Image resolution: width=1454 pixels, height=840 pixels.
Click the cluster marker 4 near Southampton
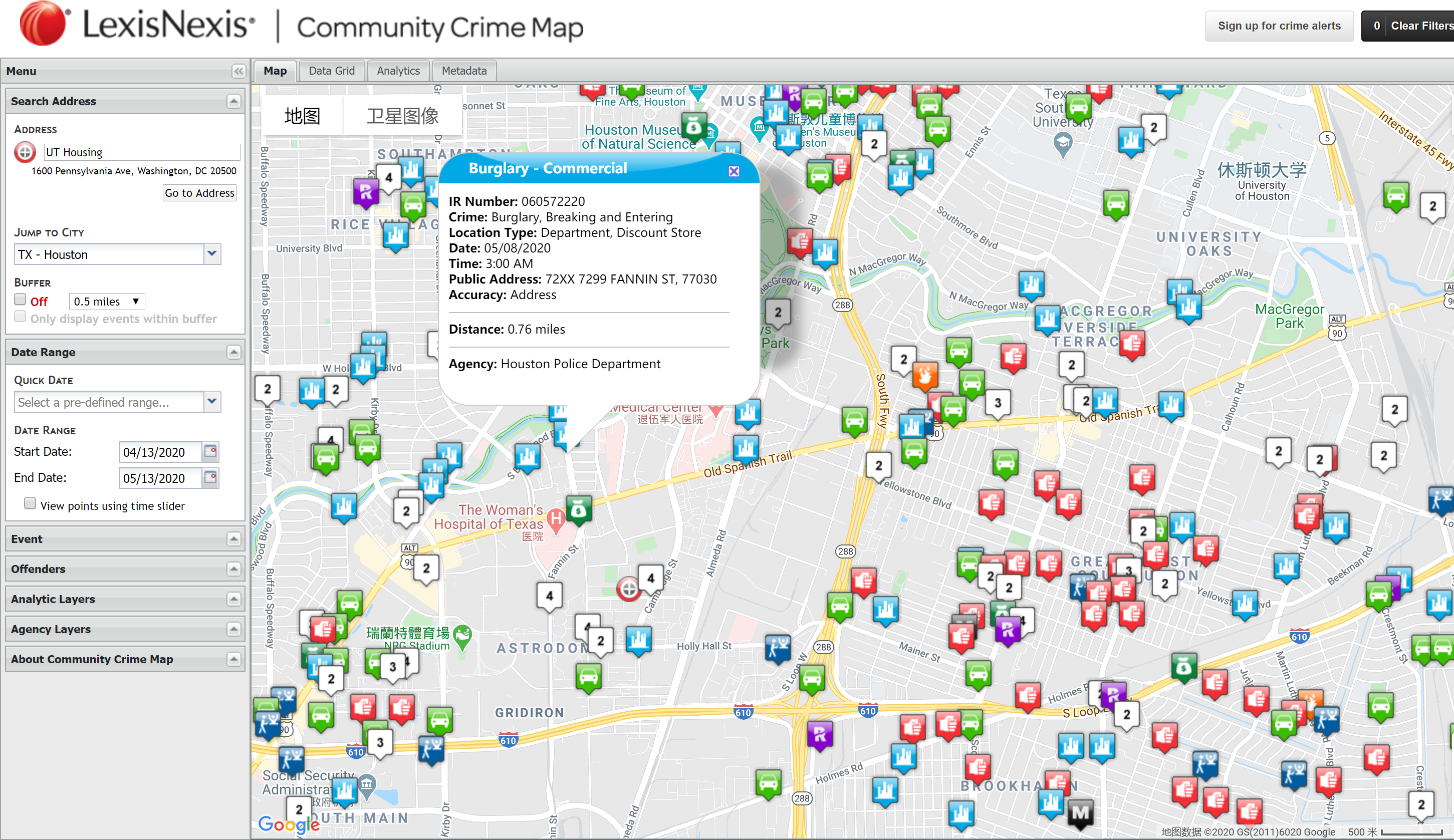[389, 178]
